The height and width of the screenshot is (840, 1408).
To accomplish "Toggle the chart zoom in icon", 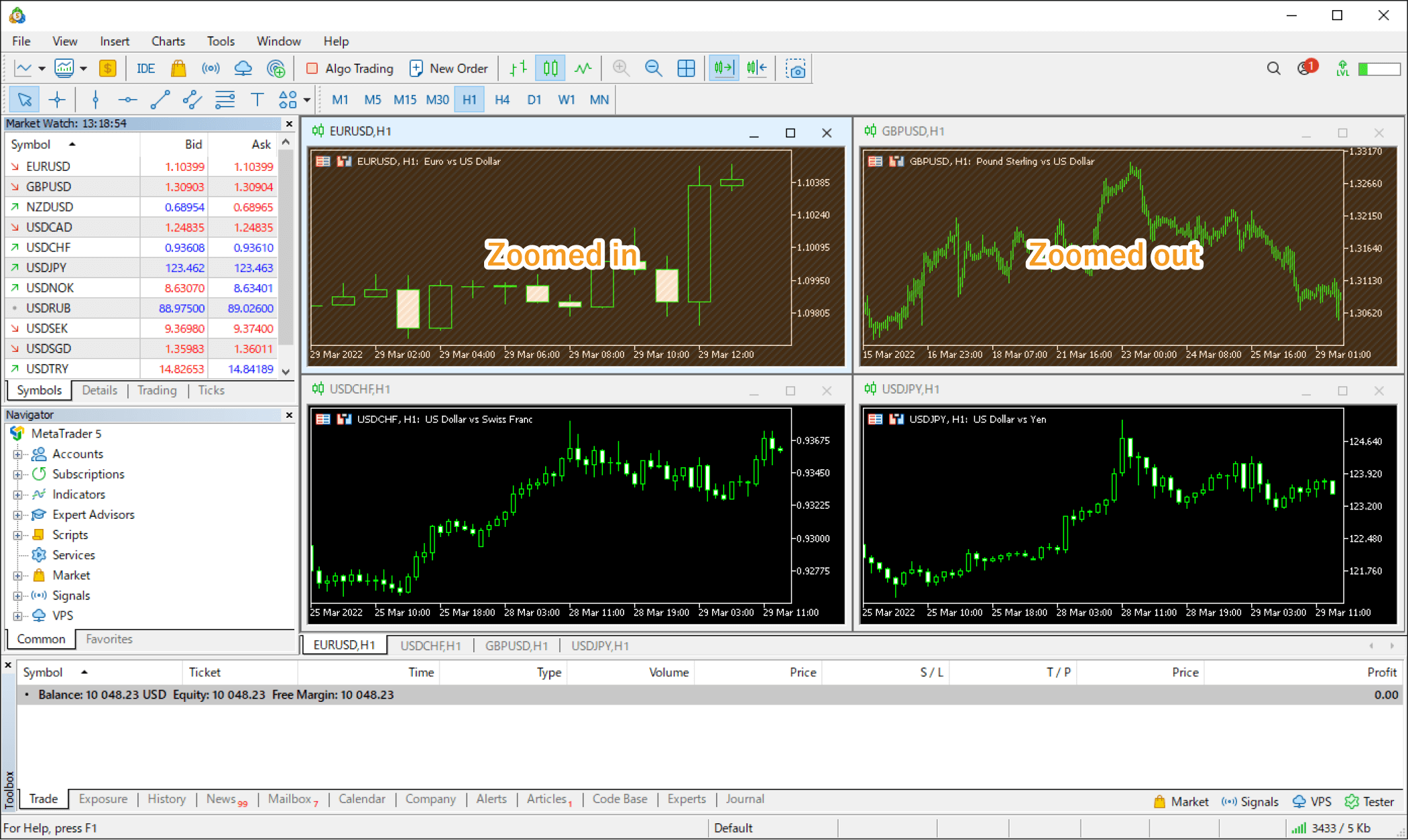I will [x=622, y=68].
